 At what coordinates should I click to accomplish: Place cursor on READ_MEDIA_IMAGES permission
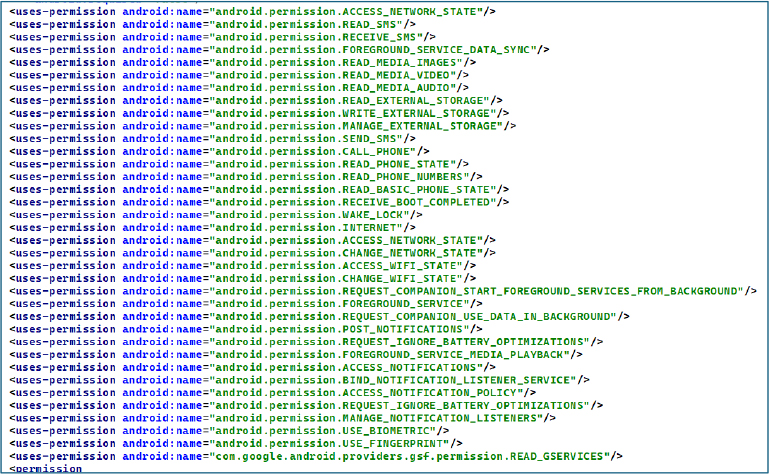[x=340, y=62]
